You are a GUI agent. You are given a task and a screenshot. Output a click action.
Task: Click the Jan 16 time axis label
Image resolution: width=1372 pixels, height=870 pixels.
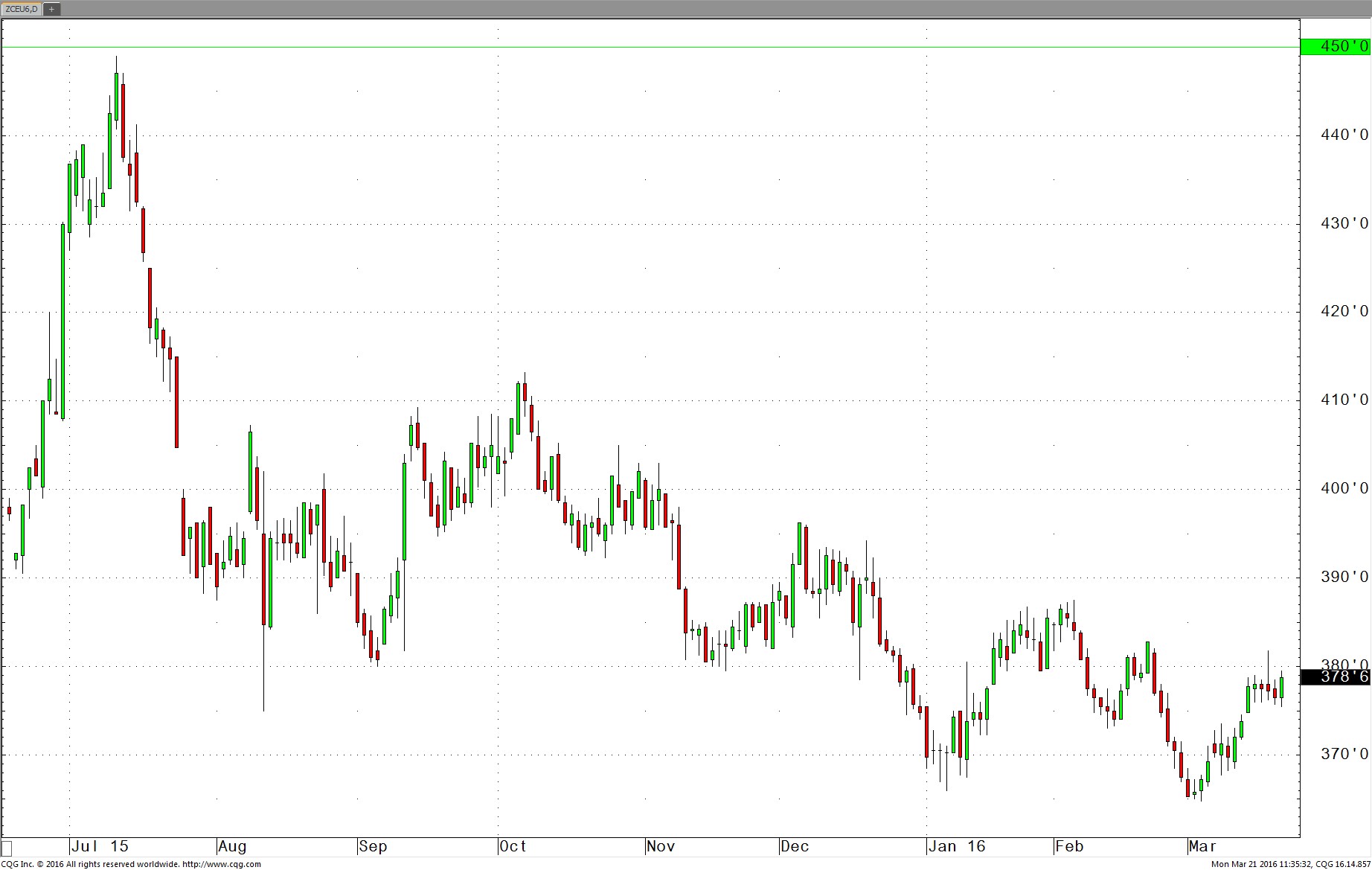tap(958, 846)
